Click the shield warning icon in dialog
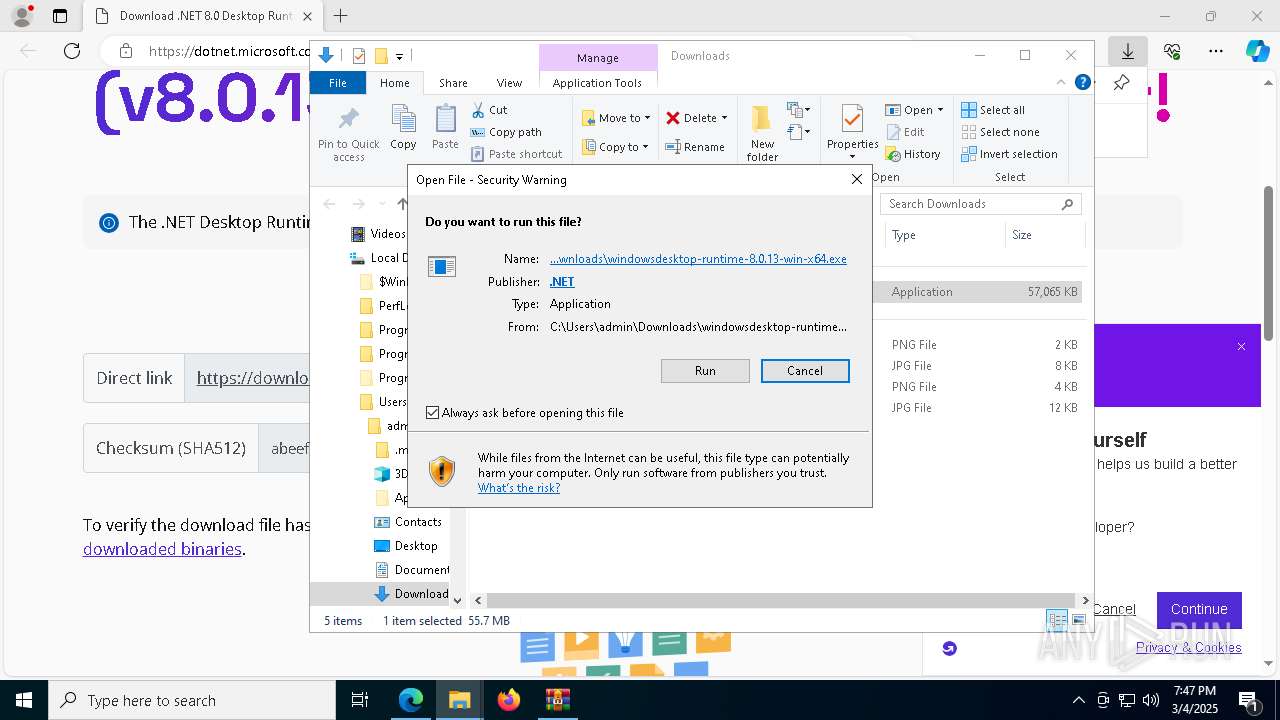 [x=442, y=471]
